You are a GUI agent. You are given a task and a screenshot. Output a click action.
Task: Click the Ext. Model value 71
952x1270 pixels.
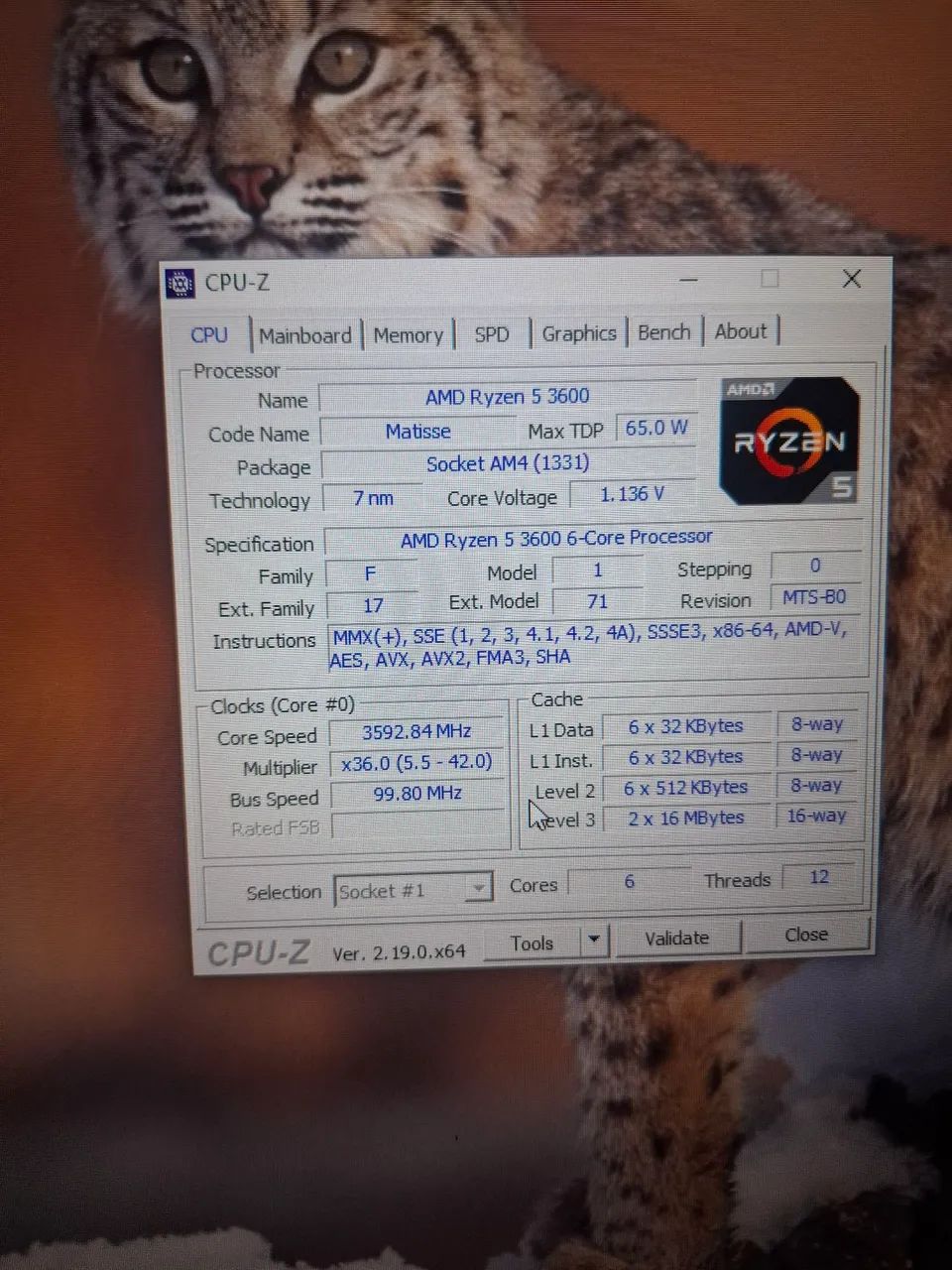tap(597, 601)
